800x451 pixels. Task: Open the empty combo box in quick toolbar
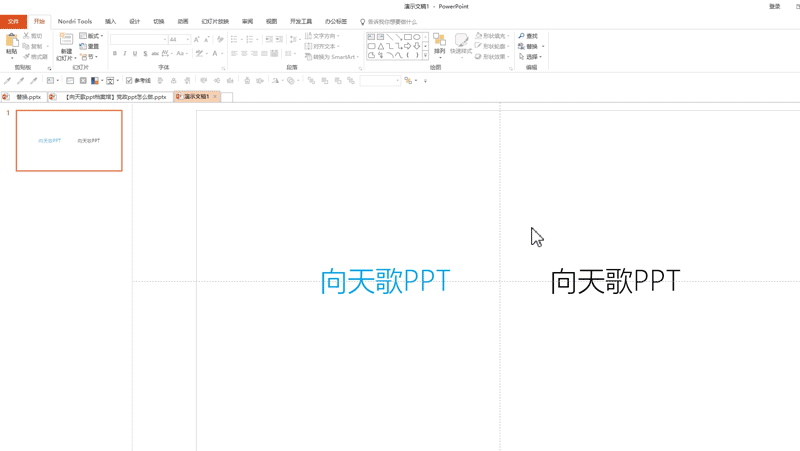(x=380, y=81)
